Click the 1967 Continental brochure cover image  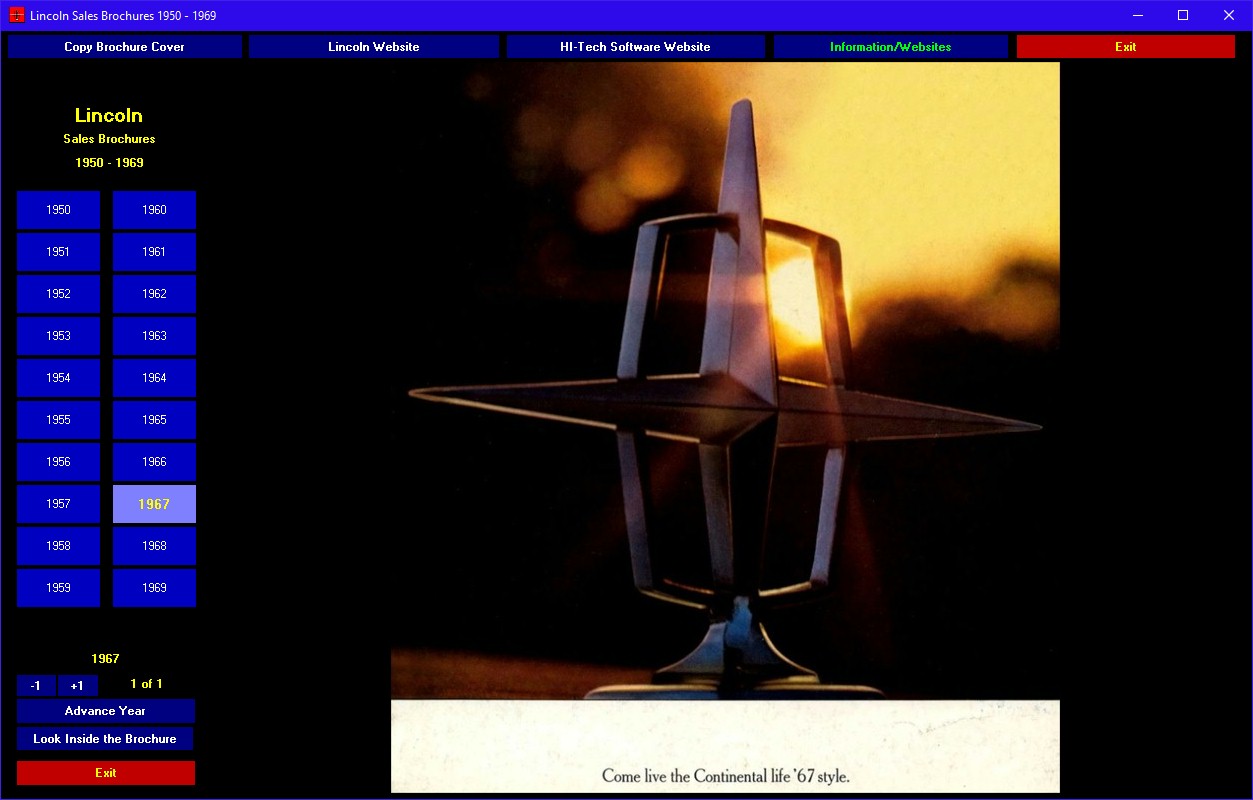pyautogui.click(x=725, y=427)
